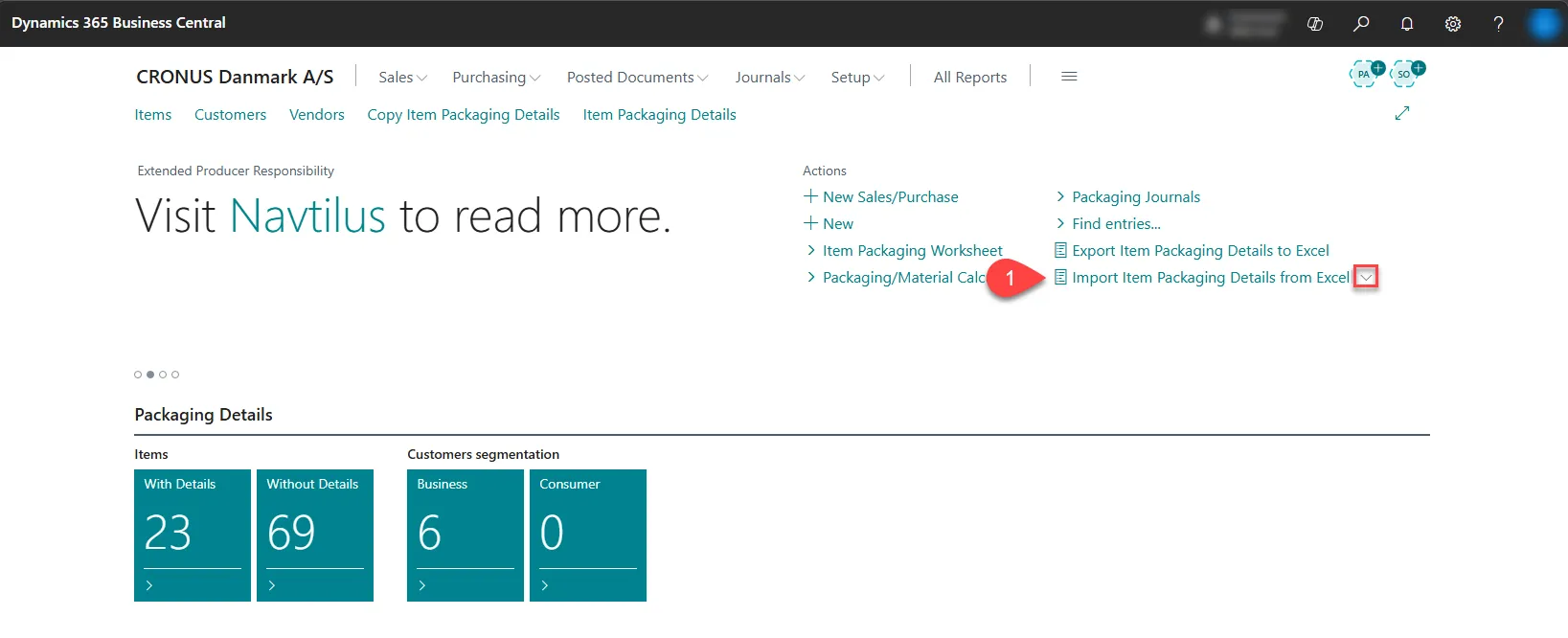This screenshot has width=1568, height=638.
Task: Click Find entries...
Action: pyautogui.click(x=1108, y=223)
